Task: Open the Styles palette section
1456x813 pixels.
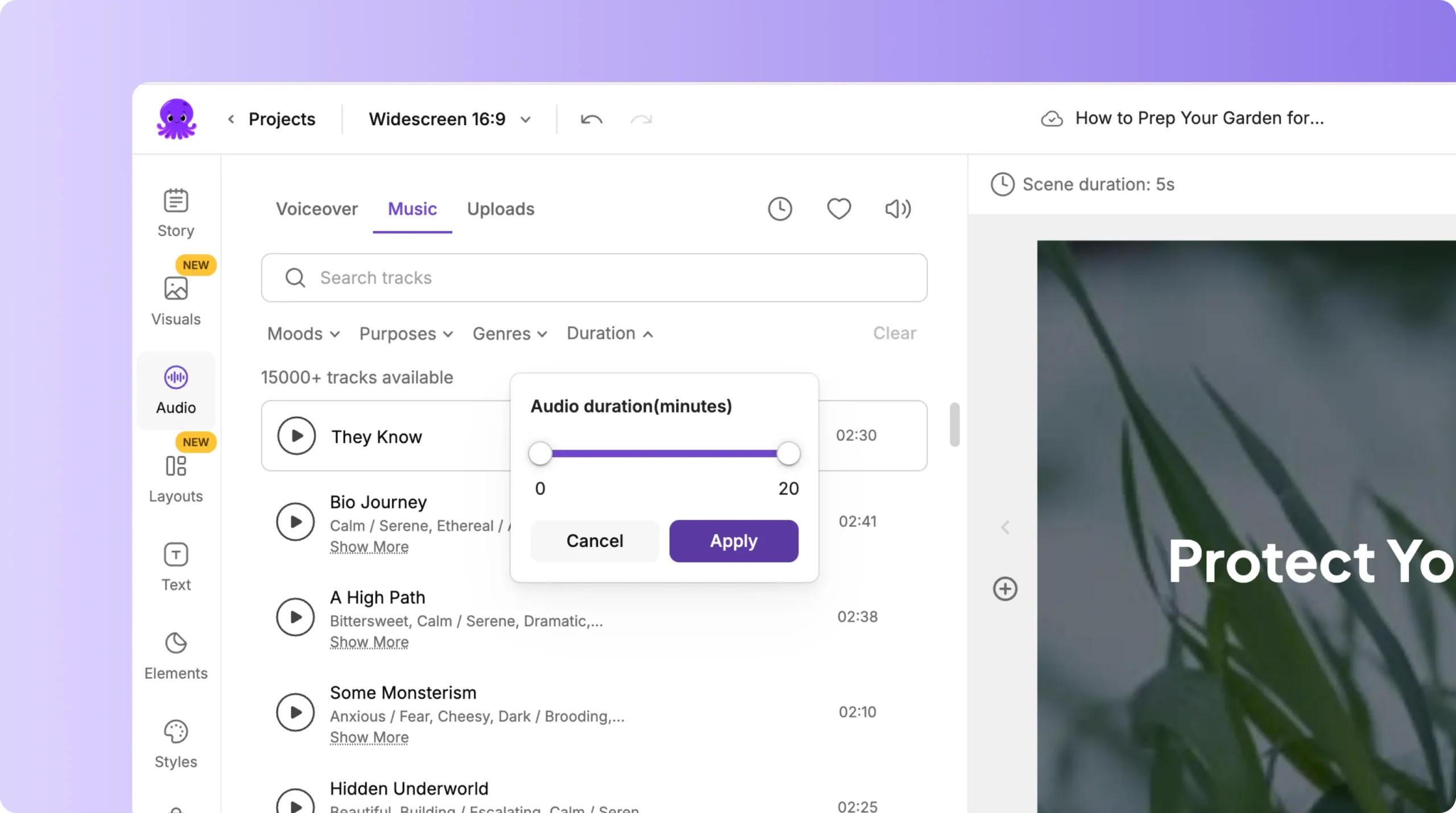Action: pos(176,744)
